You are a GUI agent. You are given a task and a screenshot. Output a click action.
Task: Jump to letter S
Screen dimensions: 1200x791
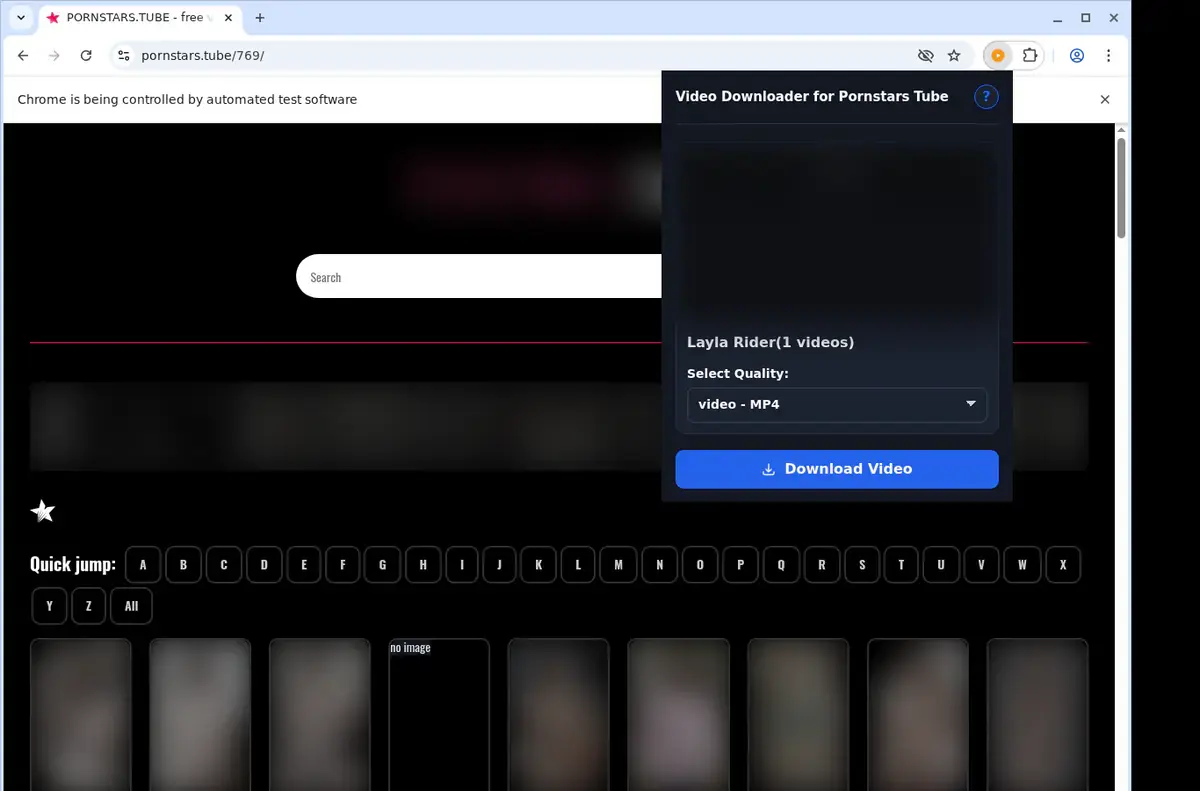click(862, 565)
